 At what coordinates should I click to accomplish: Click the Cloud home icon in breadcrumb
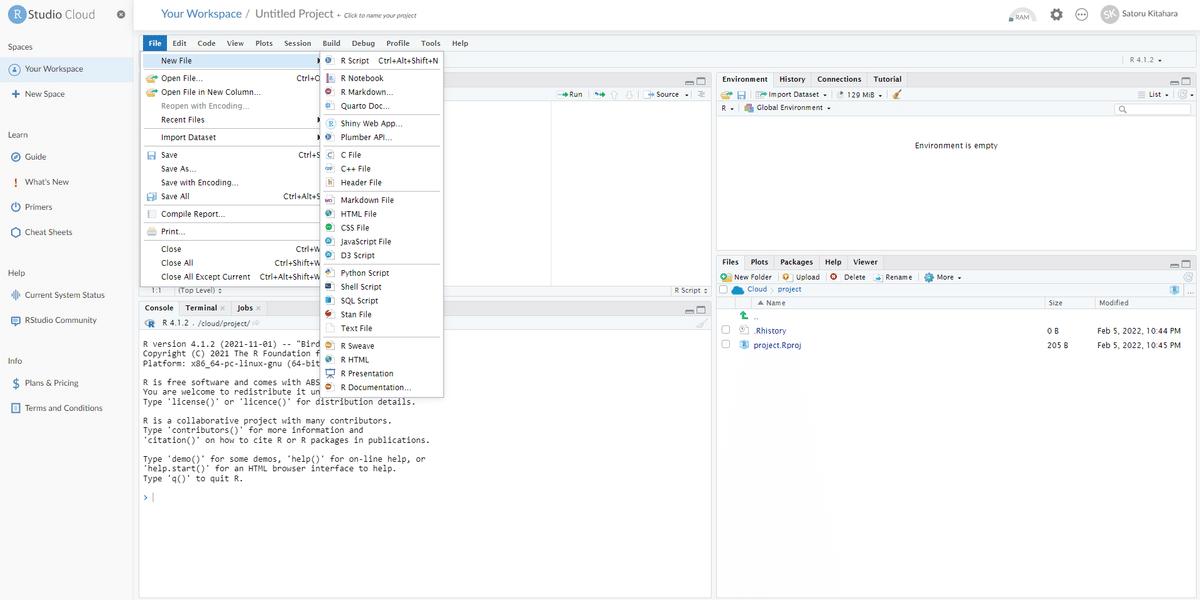[738, 289]
